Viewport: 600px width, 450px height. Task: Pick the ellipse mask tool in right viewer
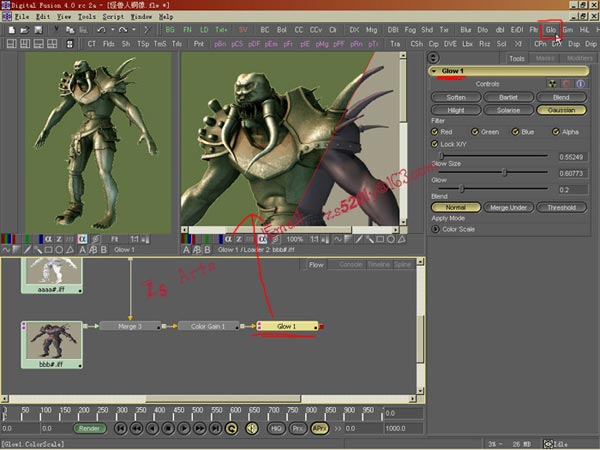[x=391, y=239]
